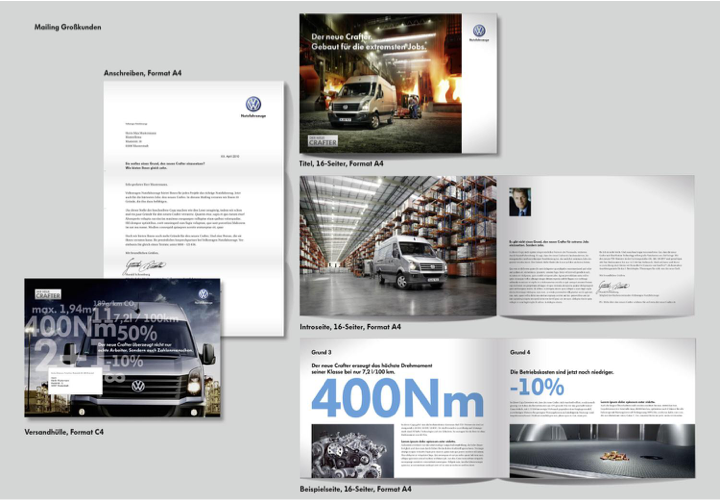
Task: Click the VW logo on brochure cover
Action: 479,31
